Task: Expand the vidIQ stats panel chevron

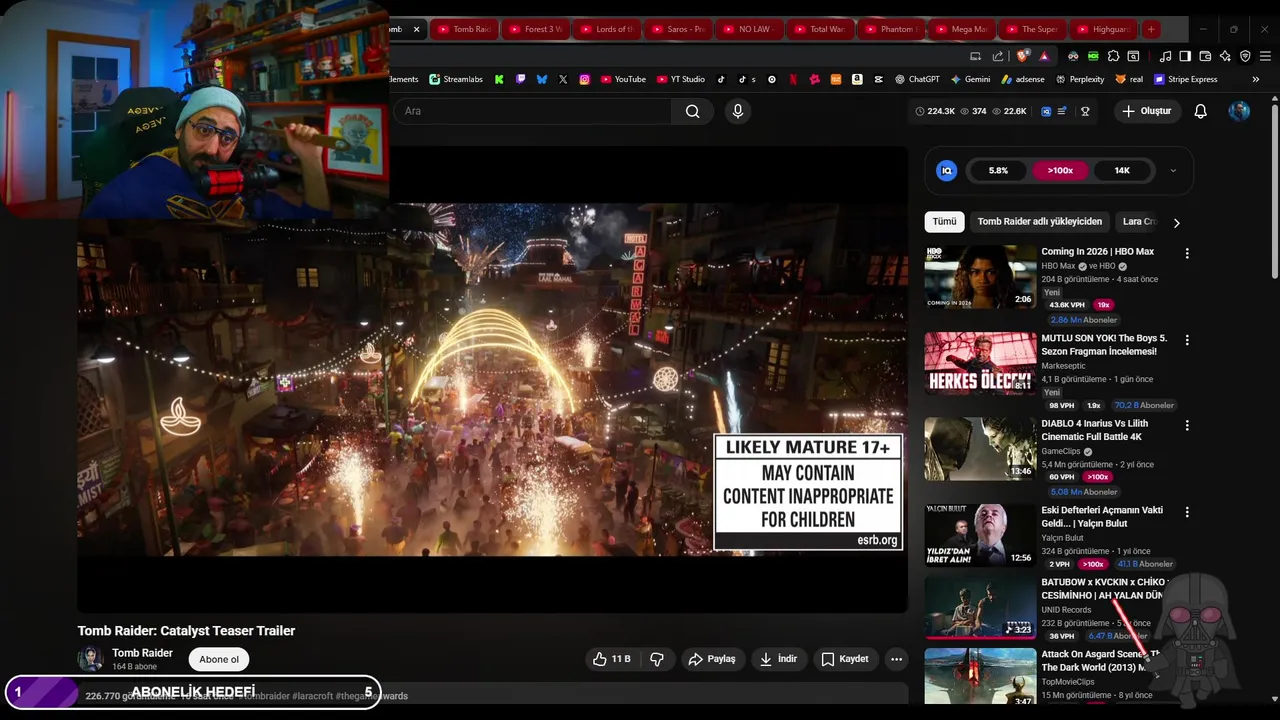Action: [1173, 171]
